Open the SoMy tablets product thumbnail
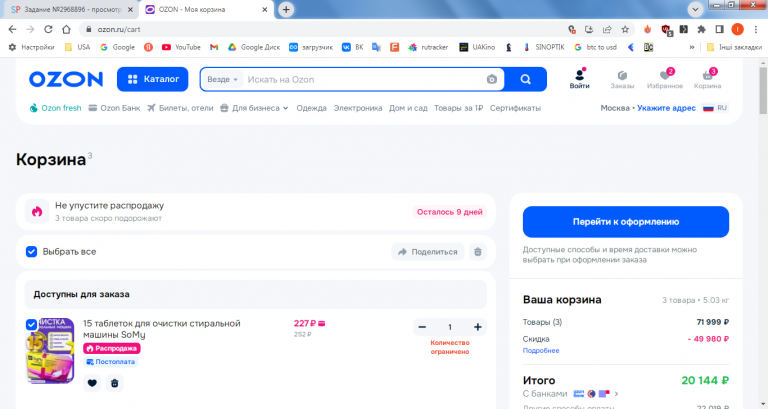 (x=50, y=351)
